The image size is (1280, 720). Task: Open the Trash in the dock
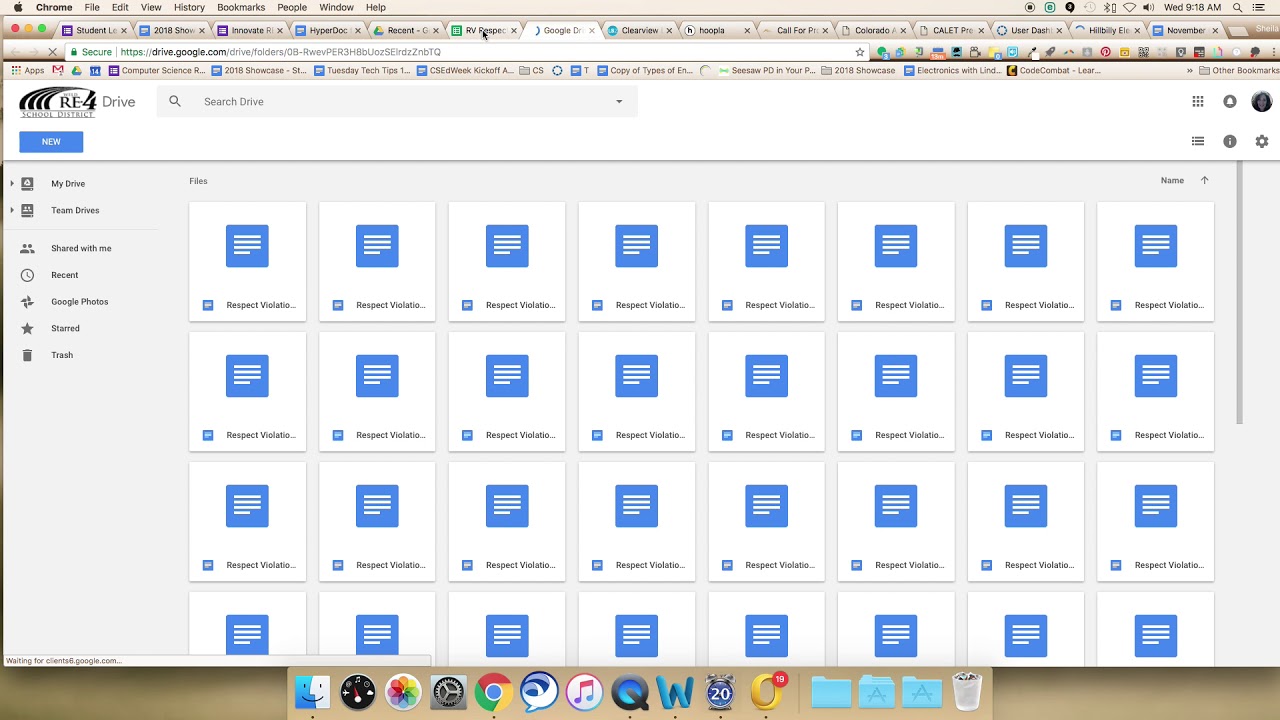pos(967,691)
